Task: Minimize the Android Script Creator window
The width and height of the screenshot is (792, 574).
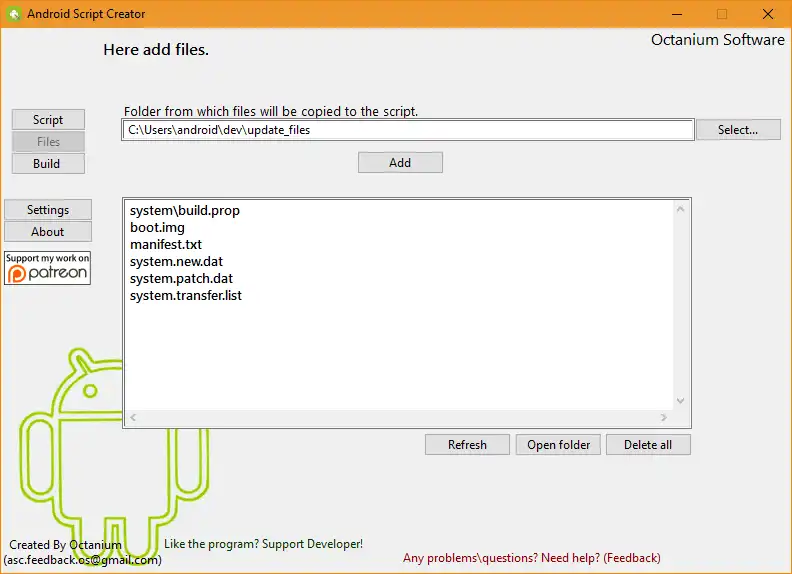Action: tap(677, 14)
